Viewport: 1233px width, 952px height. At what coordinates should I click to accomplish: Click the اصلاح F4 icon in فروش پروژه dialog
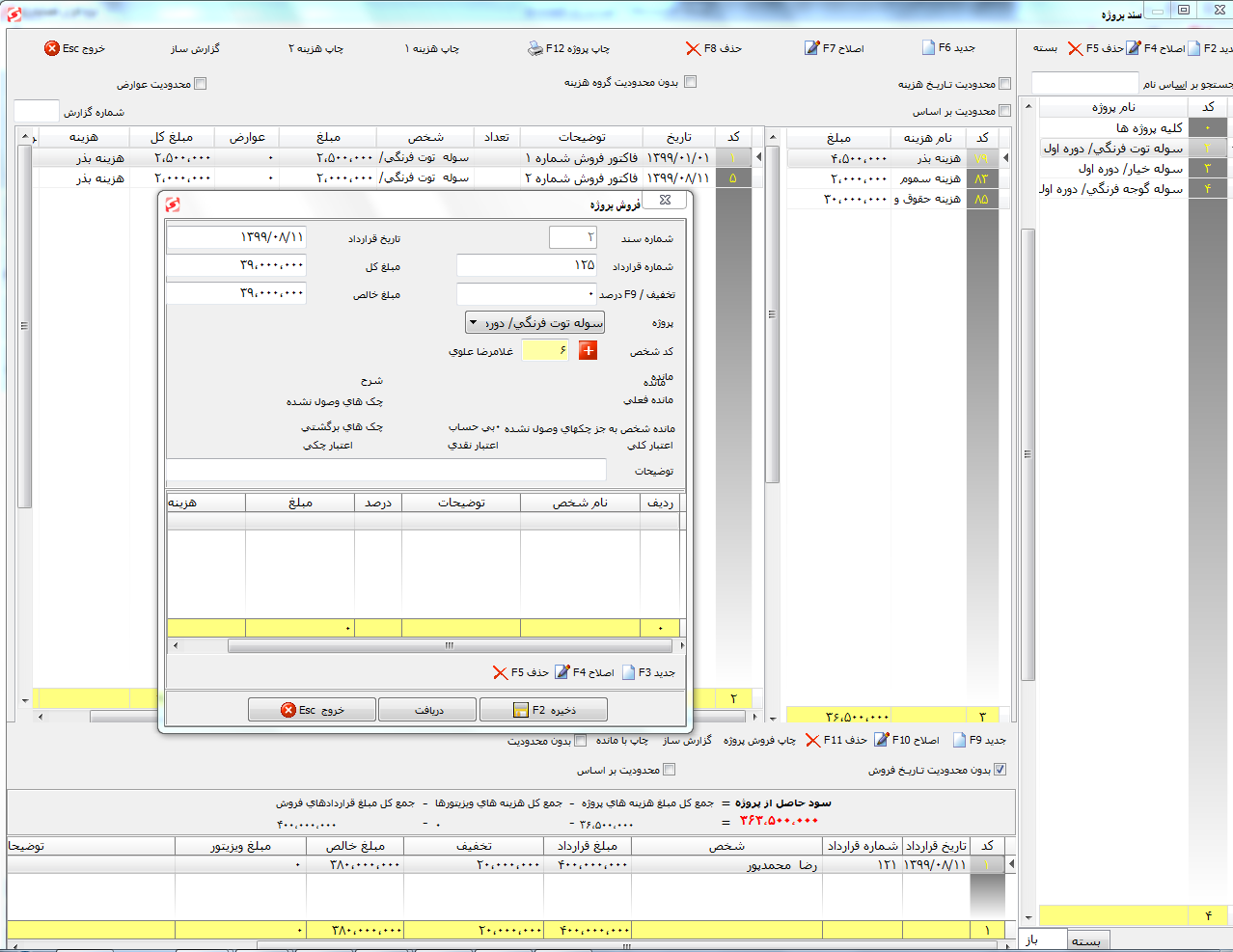[562, 672]
